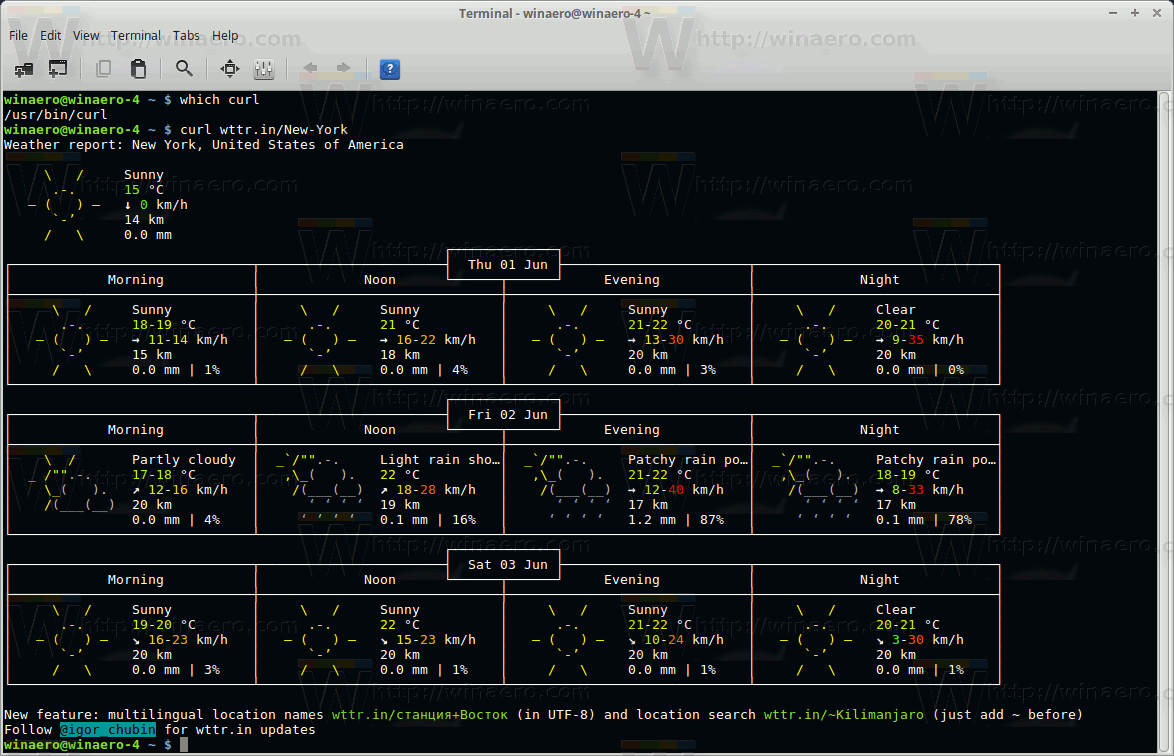Follow the highlighted @igor_chubin link
The height and width of the screenshot is (756, 1174).
click(x=107, y=729)
